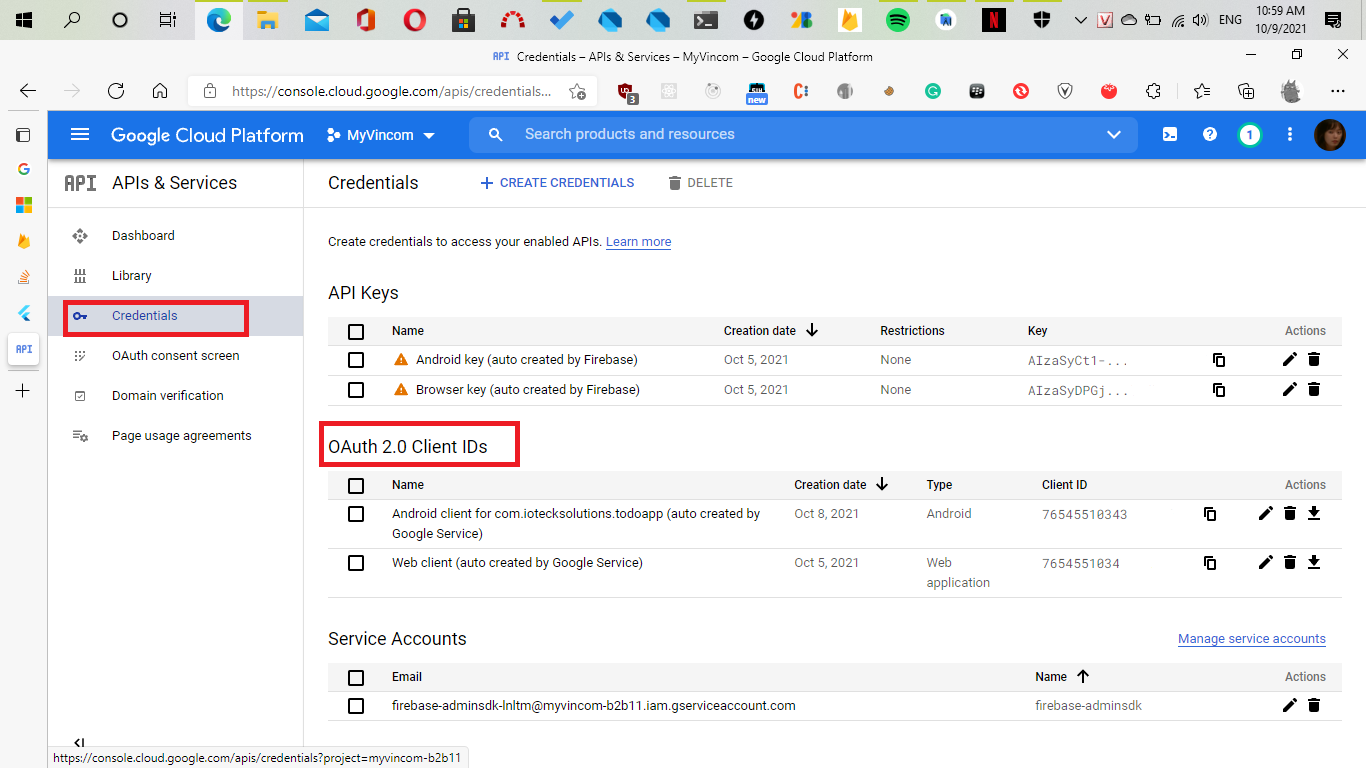Viewport: 1366px width, 768px height.
Task: Collapse the APIs & Services side navigation
Action: (80, 744)
